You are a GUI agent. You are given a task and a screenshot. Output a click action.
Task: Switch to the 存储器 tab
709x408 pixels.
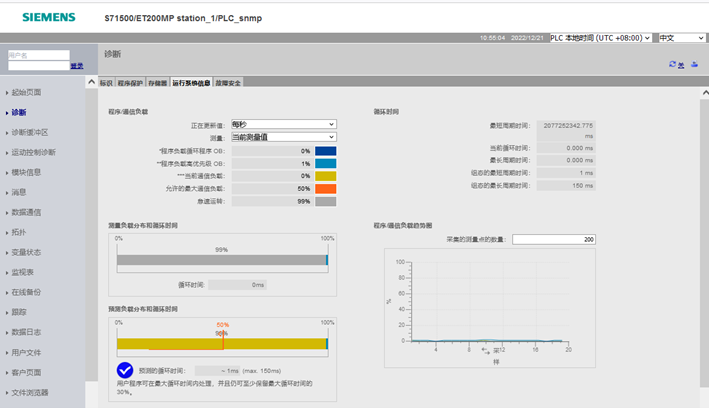(157, 83)
